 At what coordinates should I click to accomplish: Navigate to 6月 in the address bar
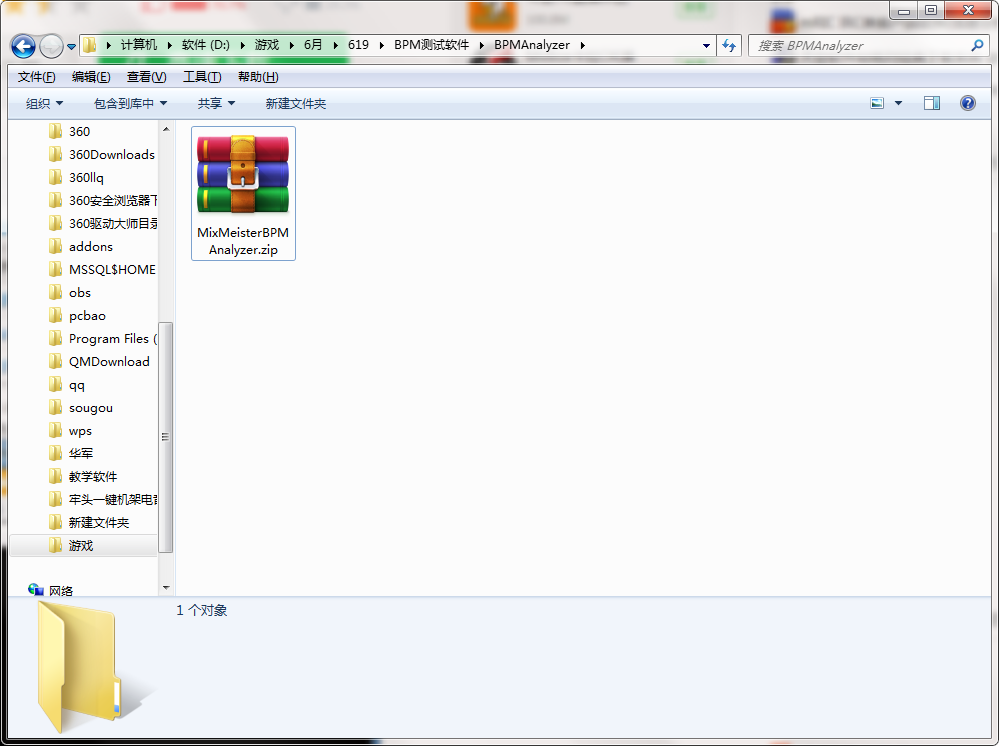(x=313, y=45)
